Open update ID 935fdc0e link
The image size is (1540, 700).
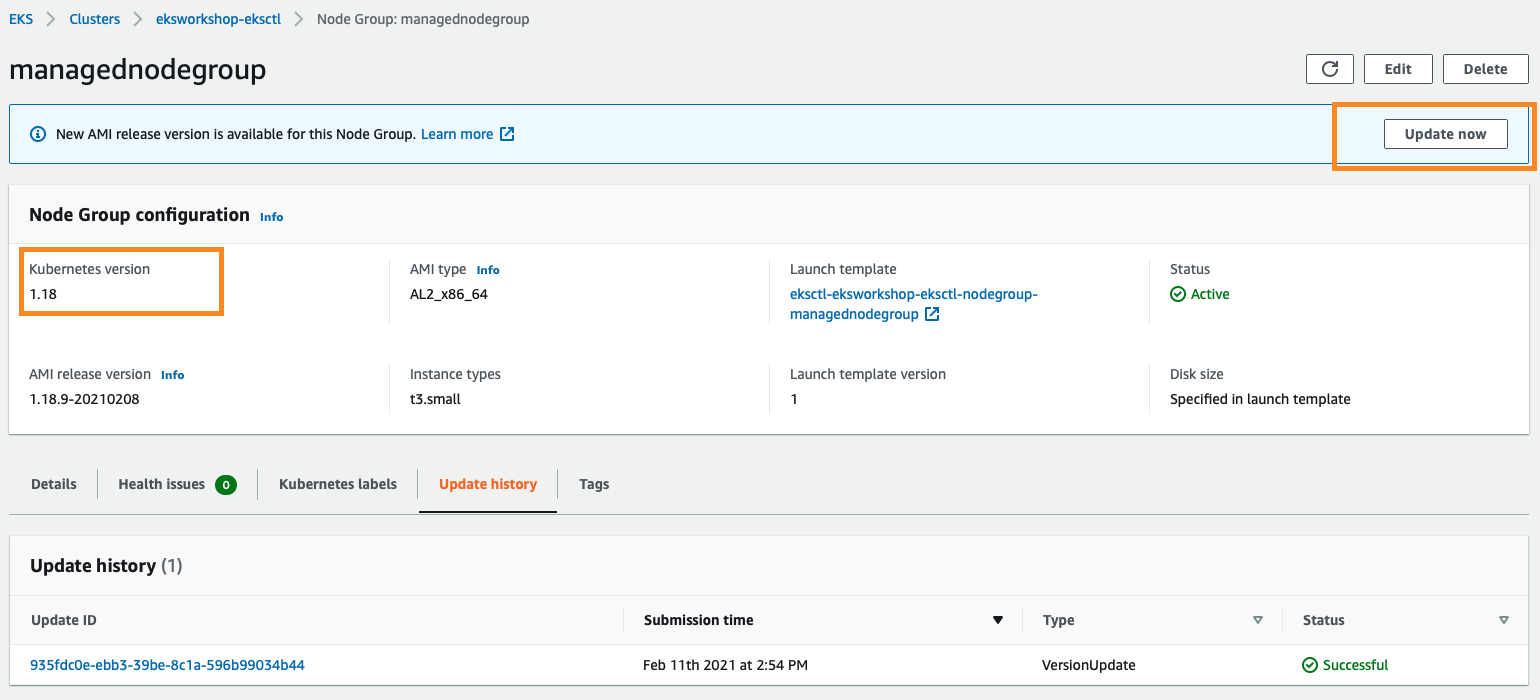[167, 665]
